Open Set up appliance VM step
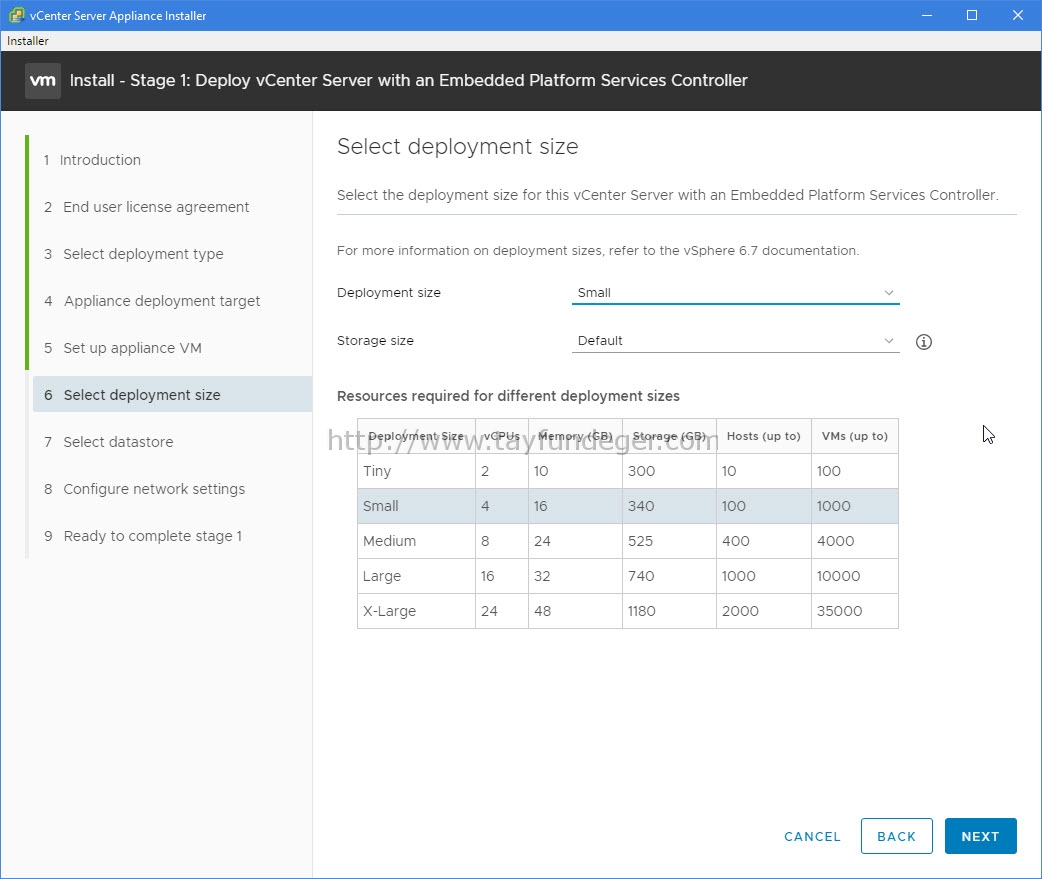Viewport: 1042px width, 879px height. point(123,348)
